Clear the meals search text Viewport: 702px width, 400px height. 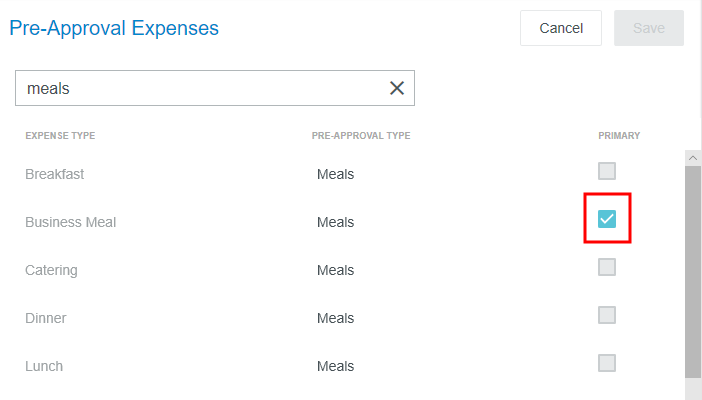tap(397, 88)
